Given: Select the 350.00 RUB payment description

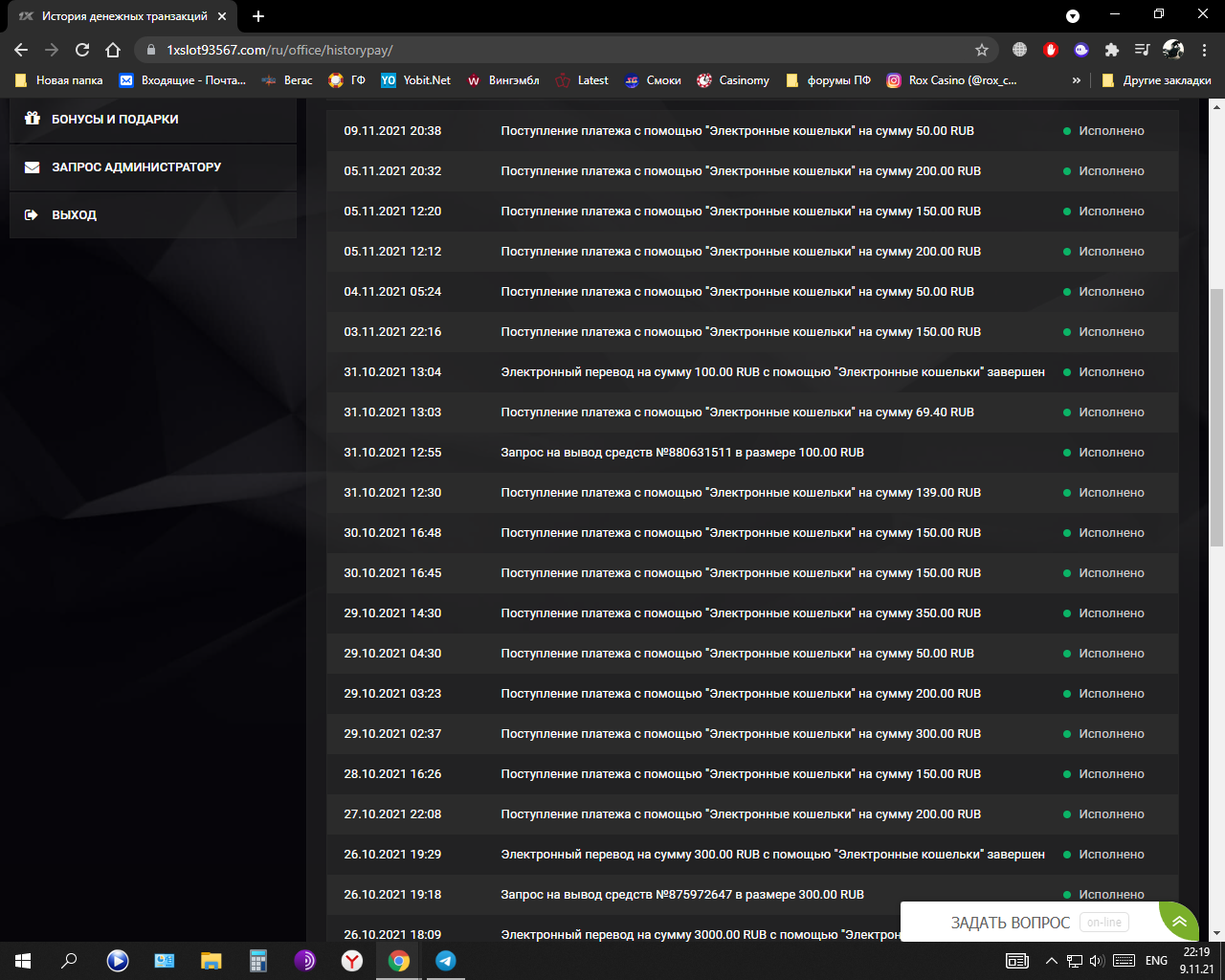Looking at the screenshot, I should (741, 613).
